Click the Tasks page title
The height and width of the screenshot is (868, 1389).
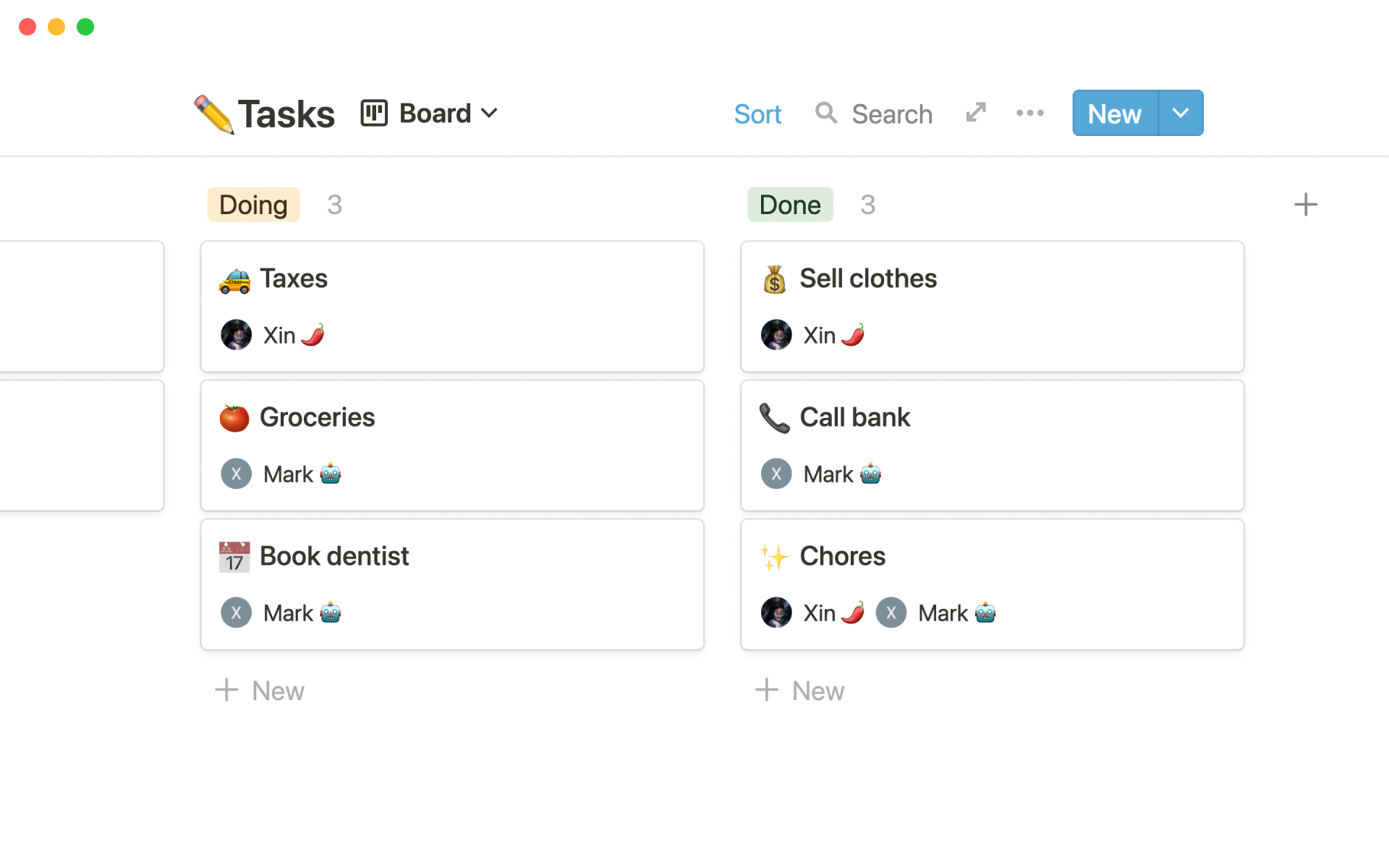point(286,114)
